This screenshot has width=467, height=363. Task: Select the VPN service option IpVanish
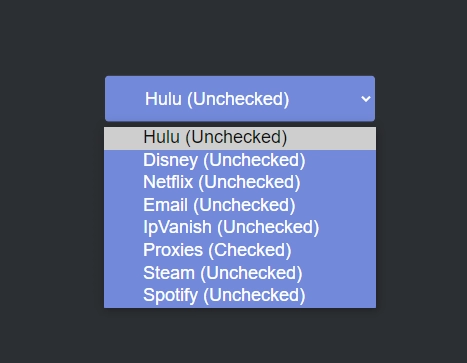point(240,227)
